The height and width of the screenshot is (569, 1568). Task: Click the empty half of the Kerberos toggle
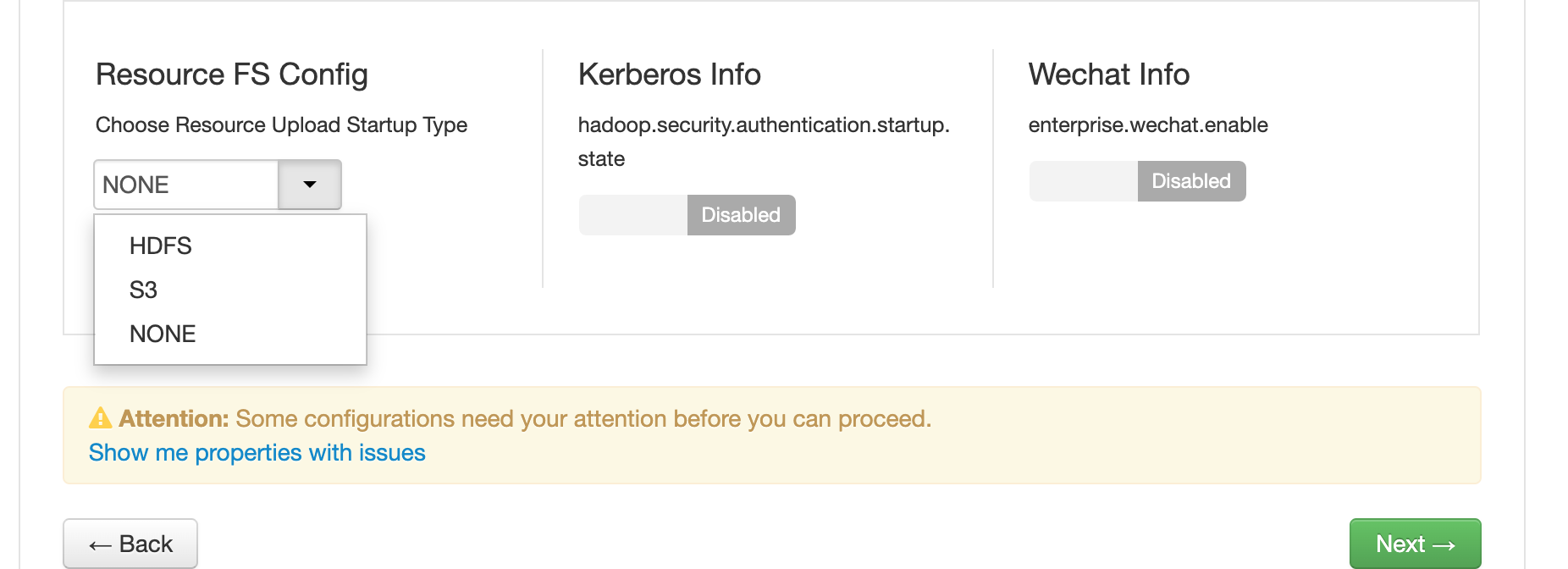[633, 215]
